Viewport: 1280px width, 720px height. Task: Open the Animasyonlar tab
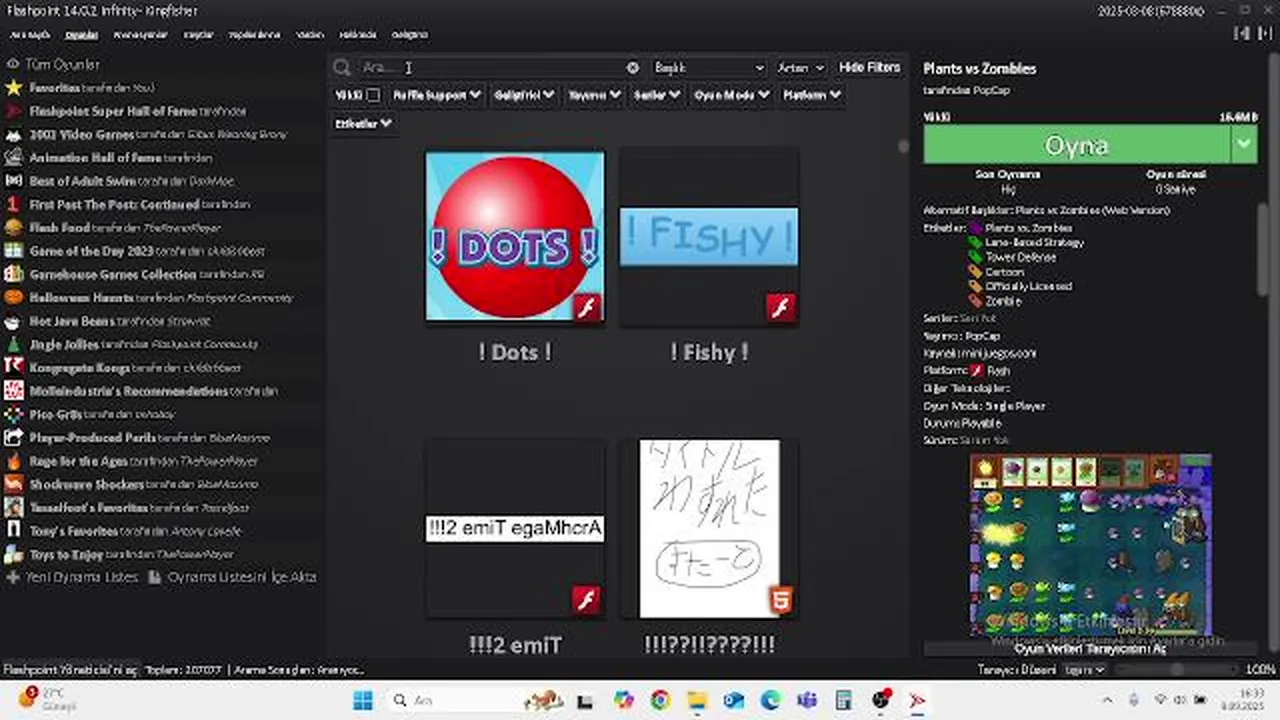coord(140,34)
